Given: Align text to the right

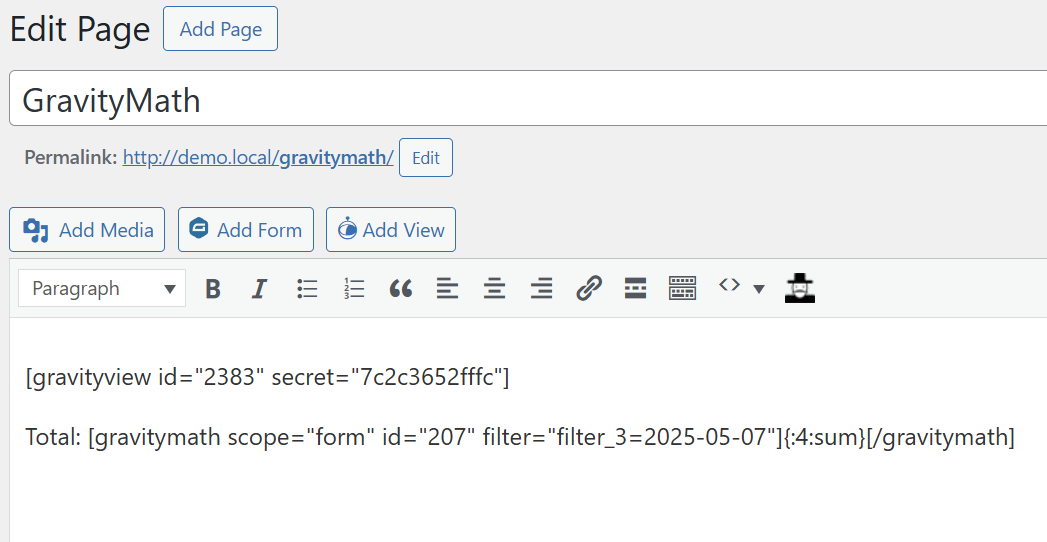Looking at the screenshot, I should click(541, 289).
